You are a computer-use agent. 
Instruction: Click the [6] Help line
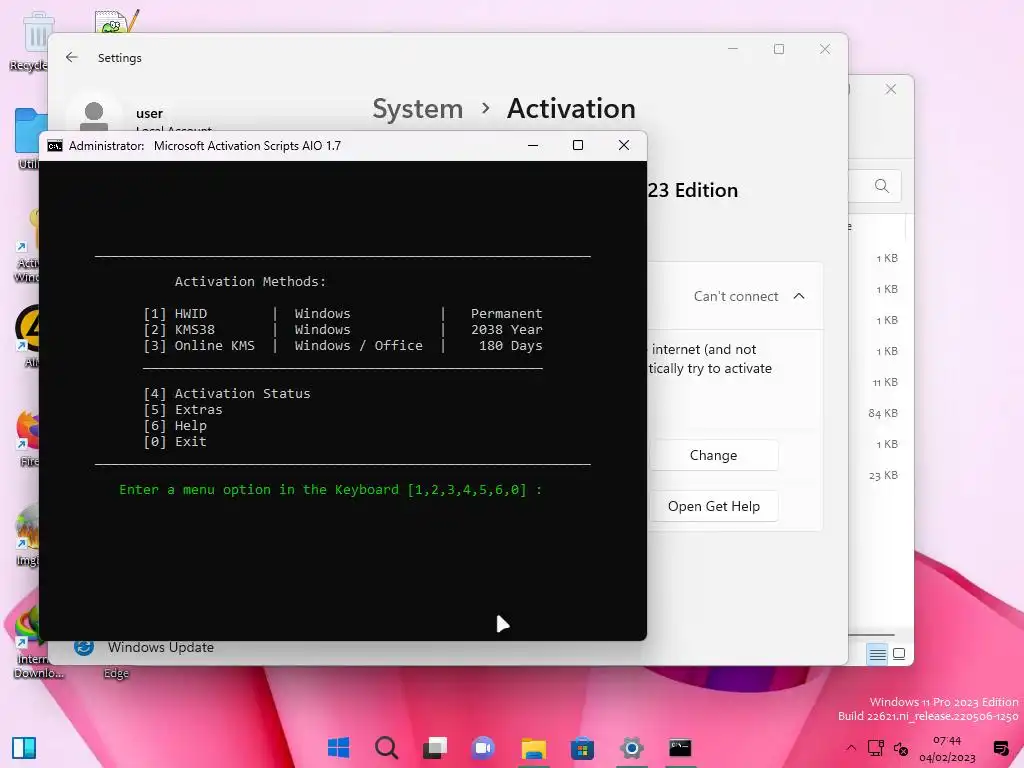[x=175, y=426]
